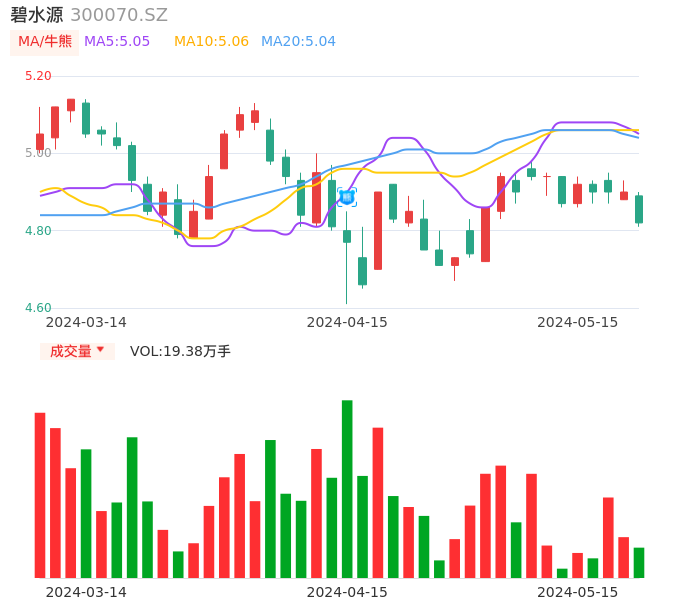Click the tallest green volume bar
The image size is (686, 606).
point(347,488)
